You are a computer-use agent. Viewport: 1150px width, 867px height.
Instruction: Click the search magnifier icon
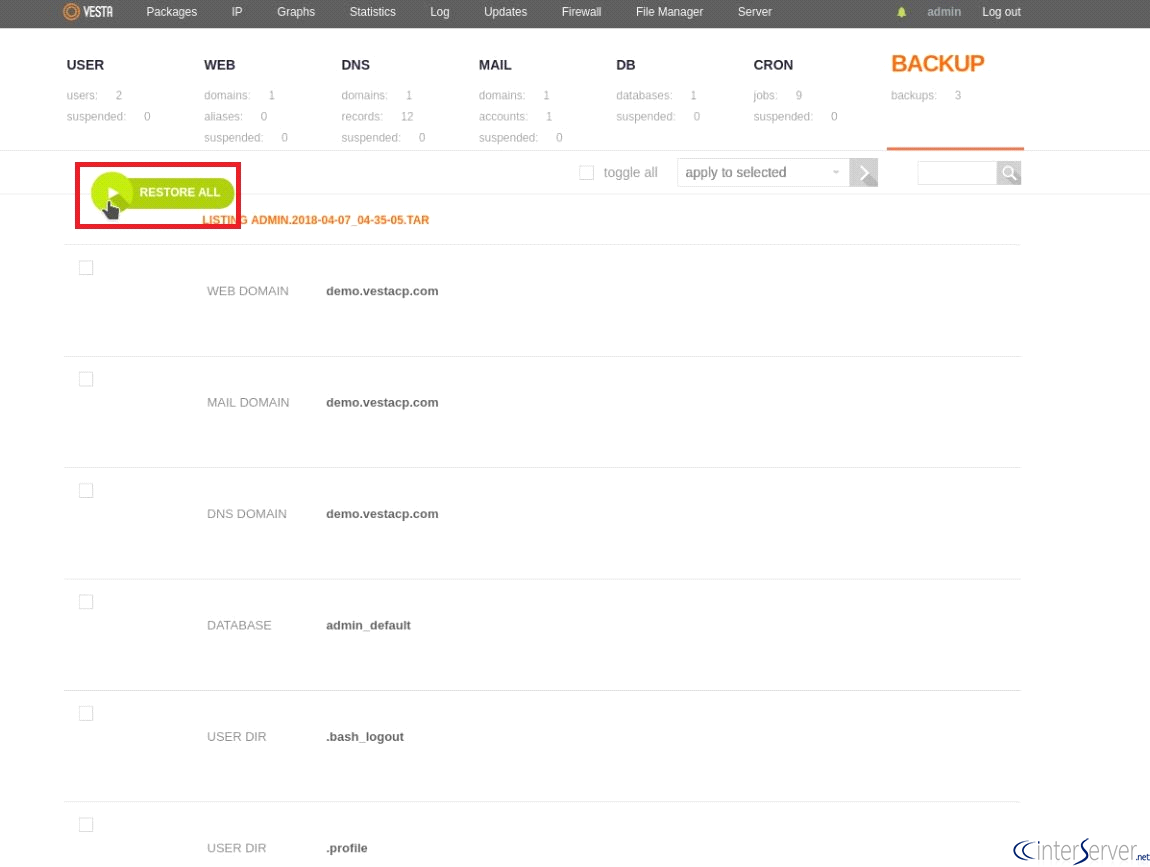click(x=1008, y=173)
